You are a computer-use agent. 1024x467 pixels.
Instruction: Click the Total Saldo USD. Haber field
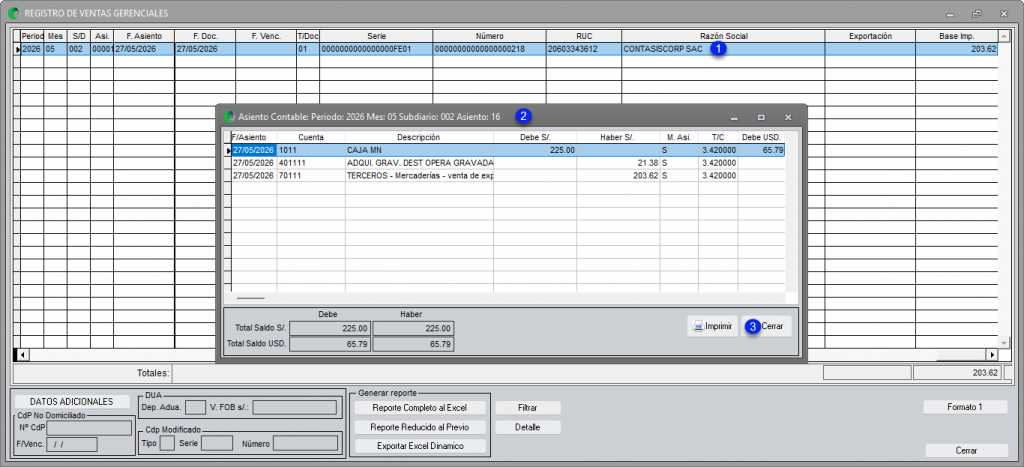pos(413,344)
